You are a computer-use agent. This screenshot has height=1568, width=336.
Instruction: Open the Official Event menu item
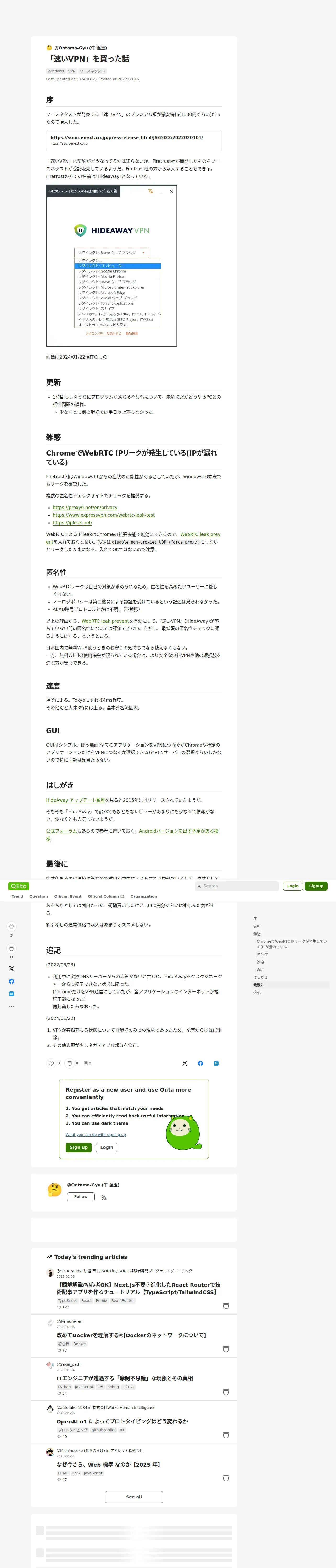tap(68, 896)
